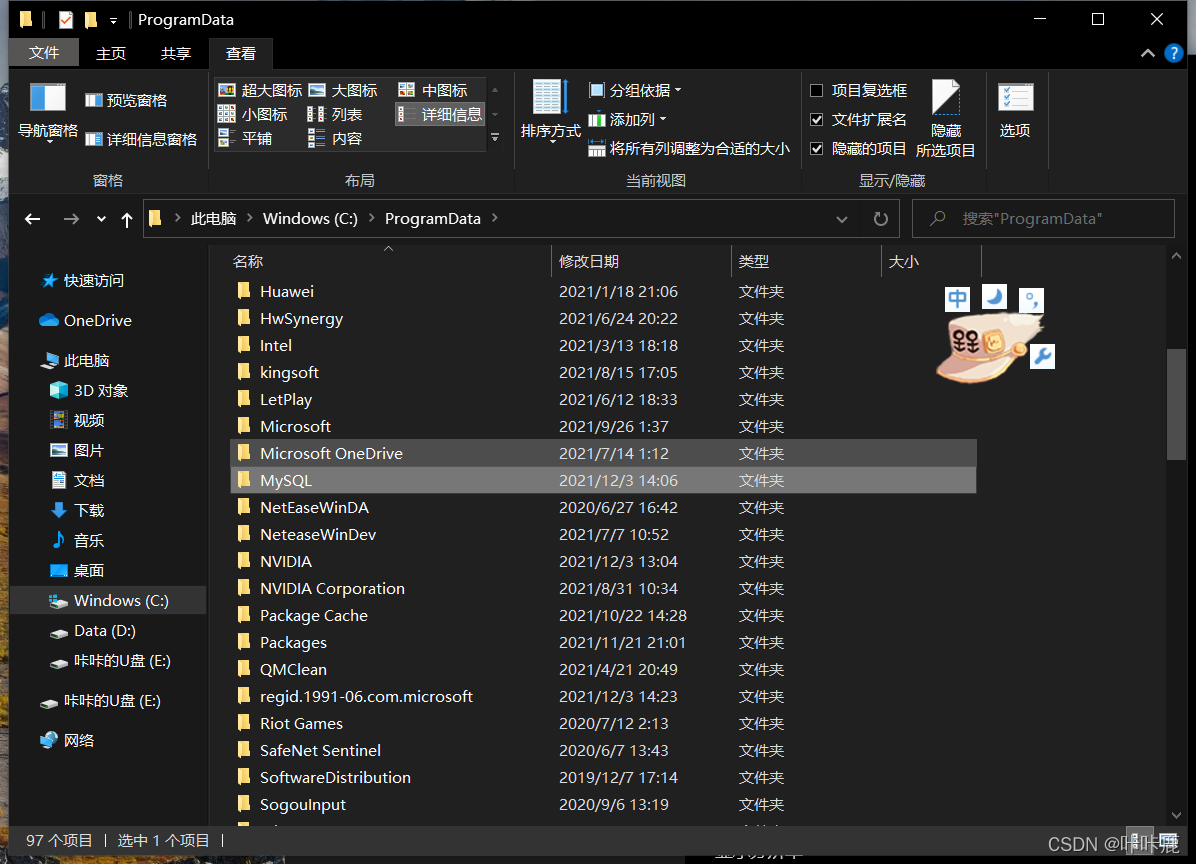1196x864 pixels.
Task: Switch to List layout
Action: (x=334, y=114)
